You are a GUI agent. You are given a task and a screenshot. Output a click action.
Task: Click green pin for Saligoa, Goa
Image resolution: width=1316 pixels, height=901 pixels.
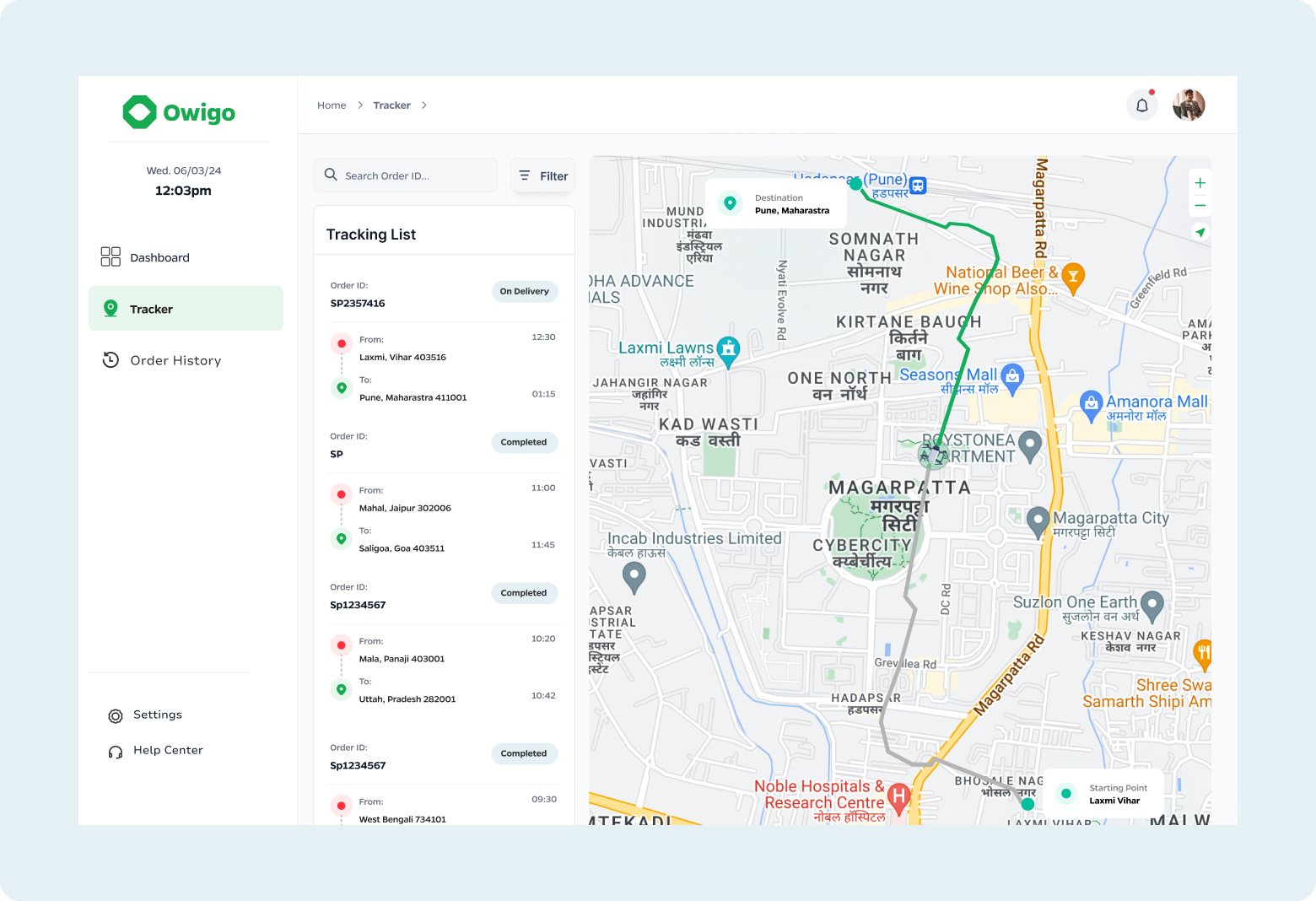(342, 538)
